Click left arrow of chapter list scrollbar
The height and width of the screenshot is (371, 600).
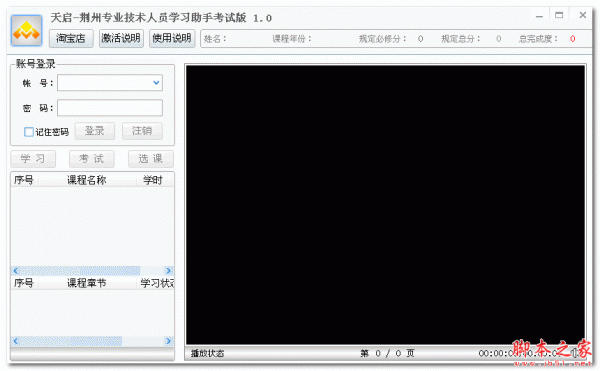pos(15,341)
